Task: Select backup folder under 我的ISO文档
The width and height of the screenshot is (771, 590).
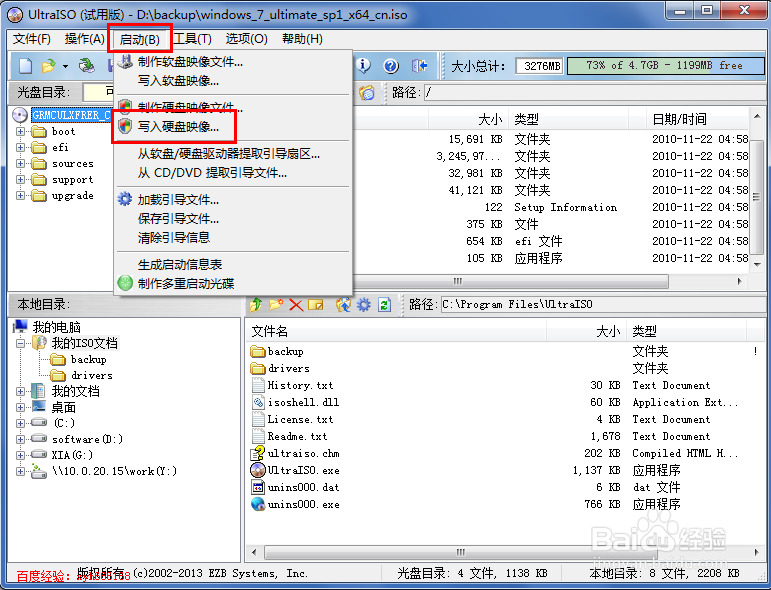Action: (x=89, y=359)
